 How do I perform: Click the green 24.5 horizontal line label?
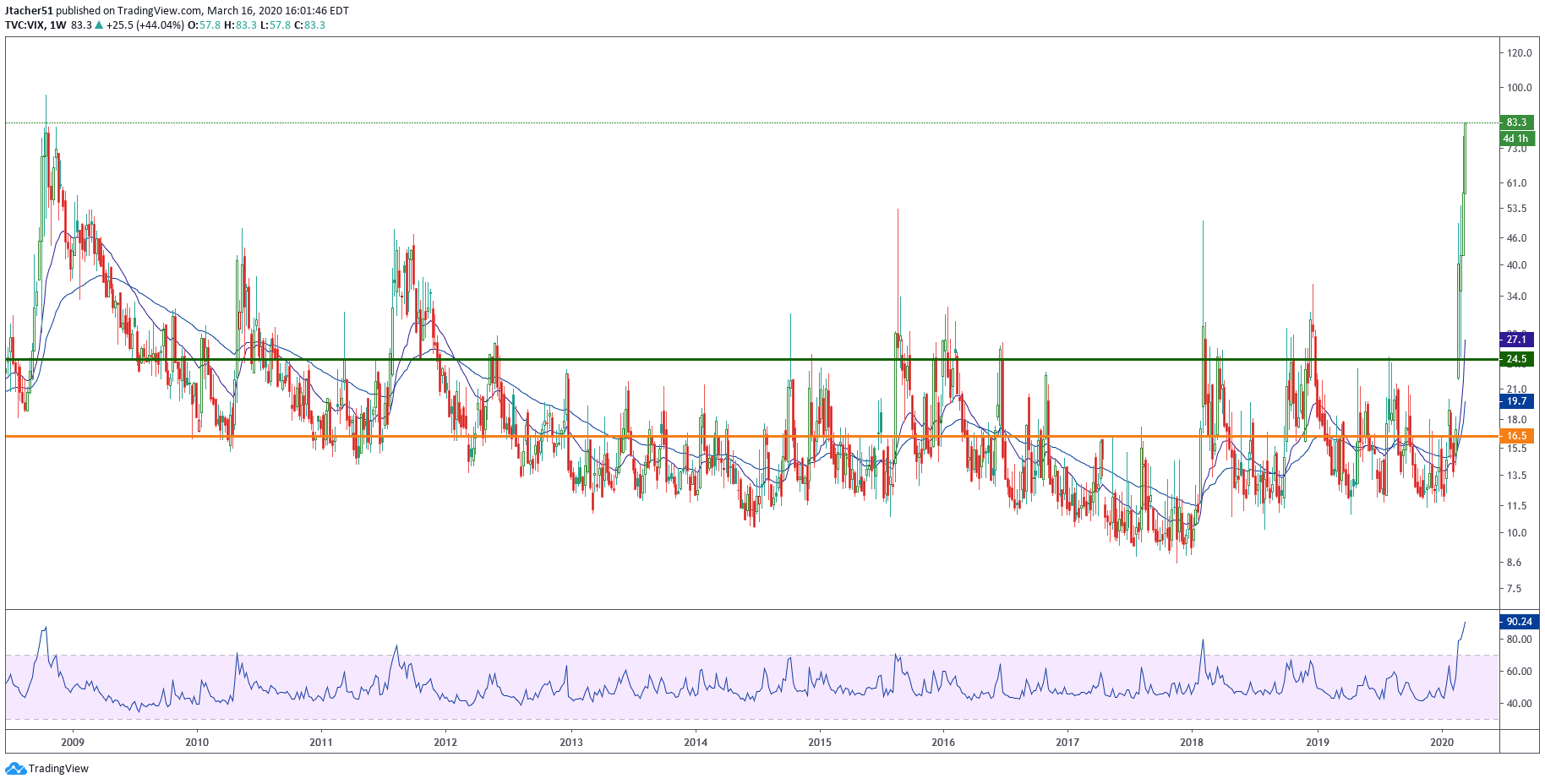(1516, 359)
